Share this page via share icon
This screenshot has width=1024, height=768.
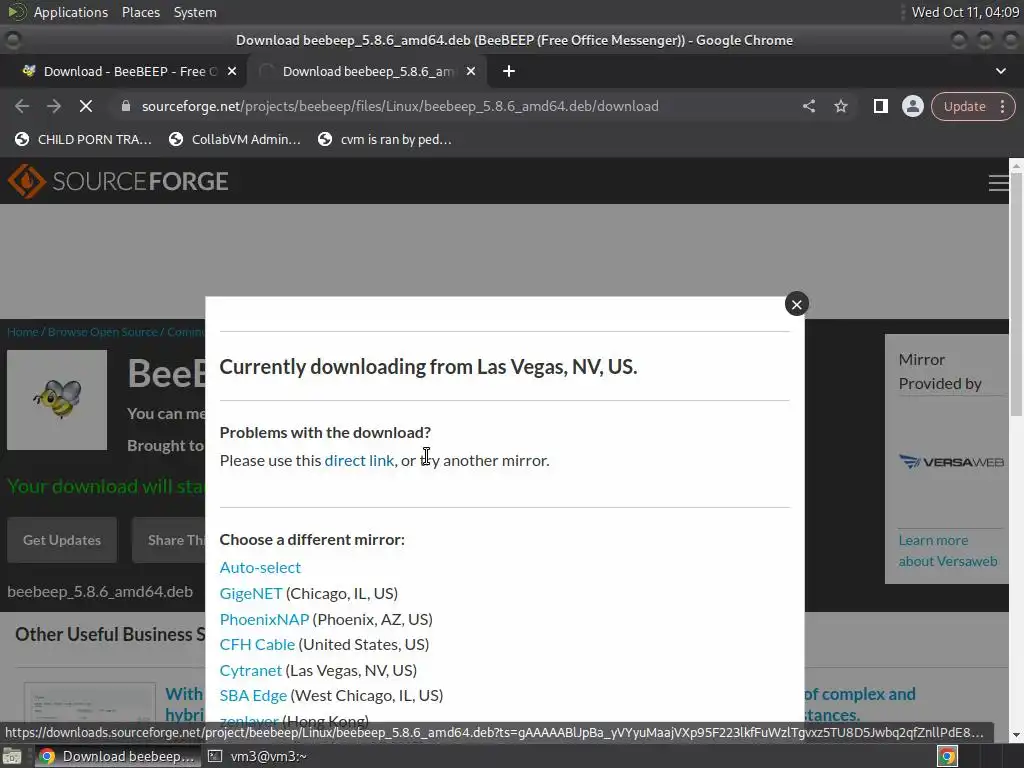point(808,106)
